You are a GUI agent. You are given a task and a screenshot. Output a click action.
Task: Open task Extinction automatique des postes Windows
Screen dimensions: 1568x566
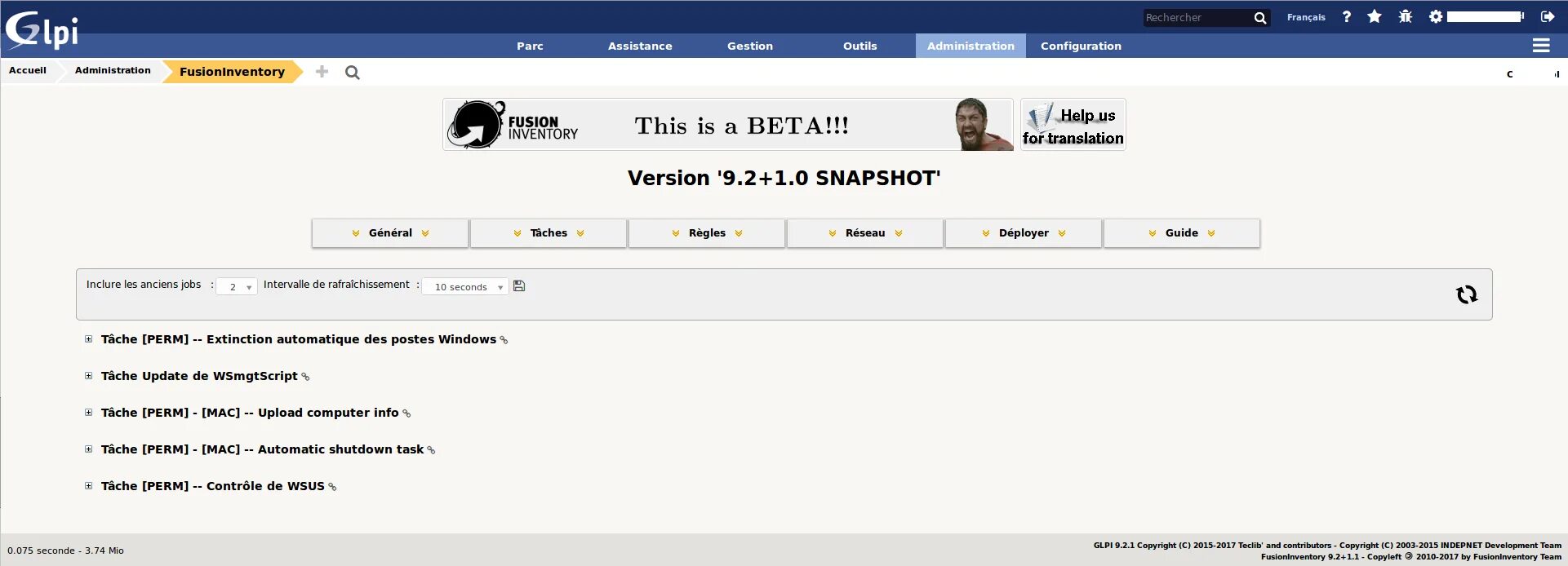tap(299, 339)
